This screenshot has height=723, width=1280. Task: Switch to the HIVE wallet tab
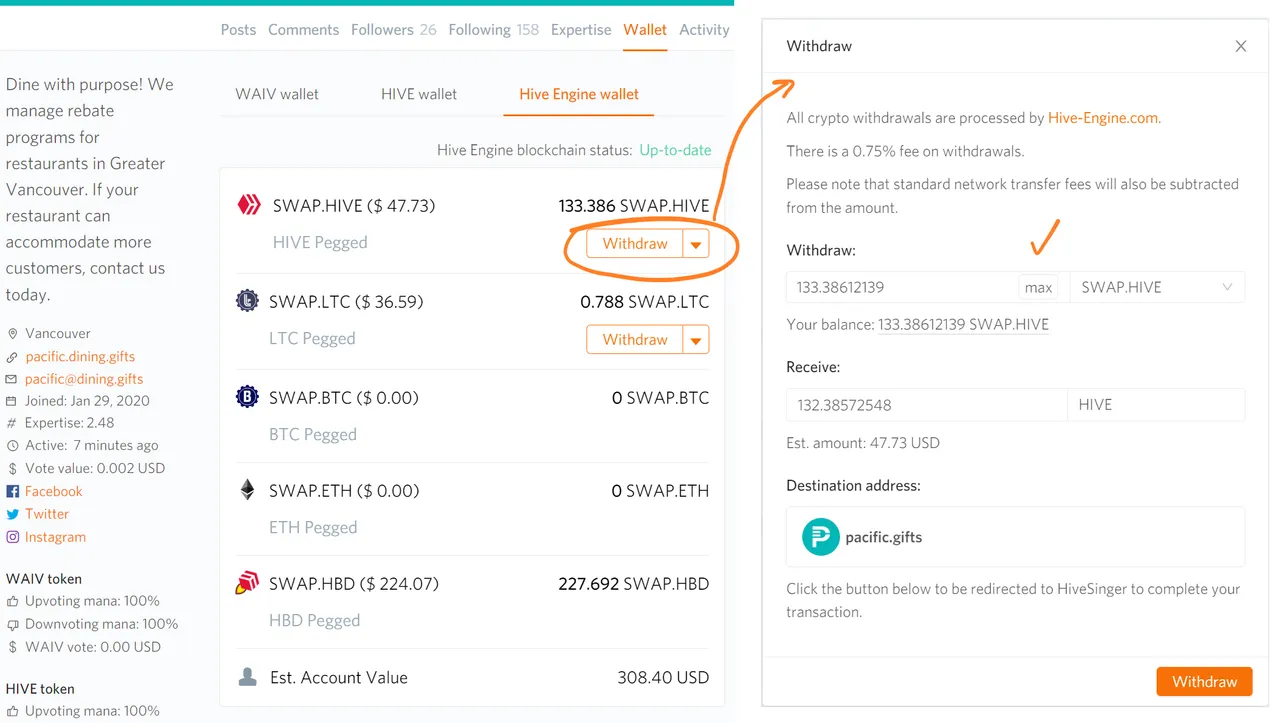(x=419, y=94)
